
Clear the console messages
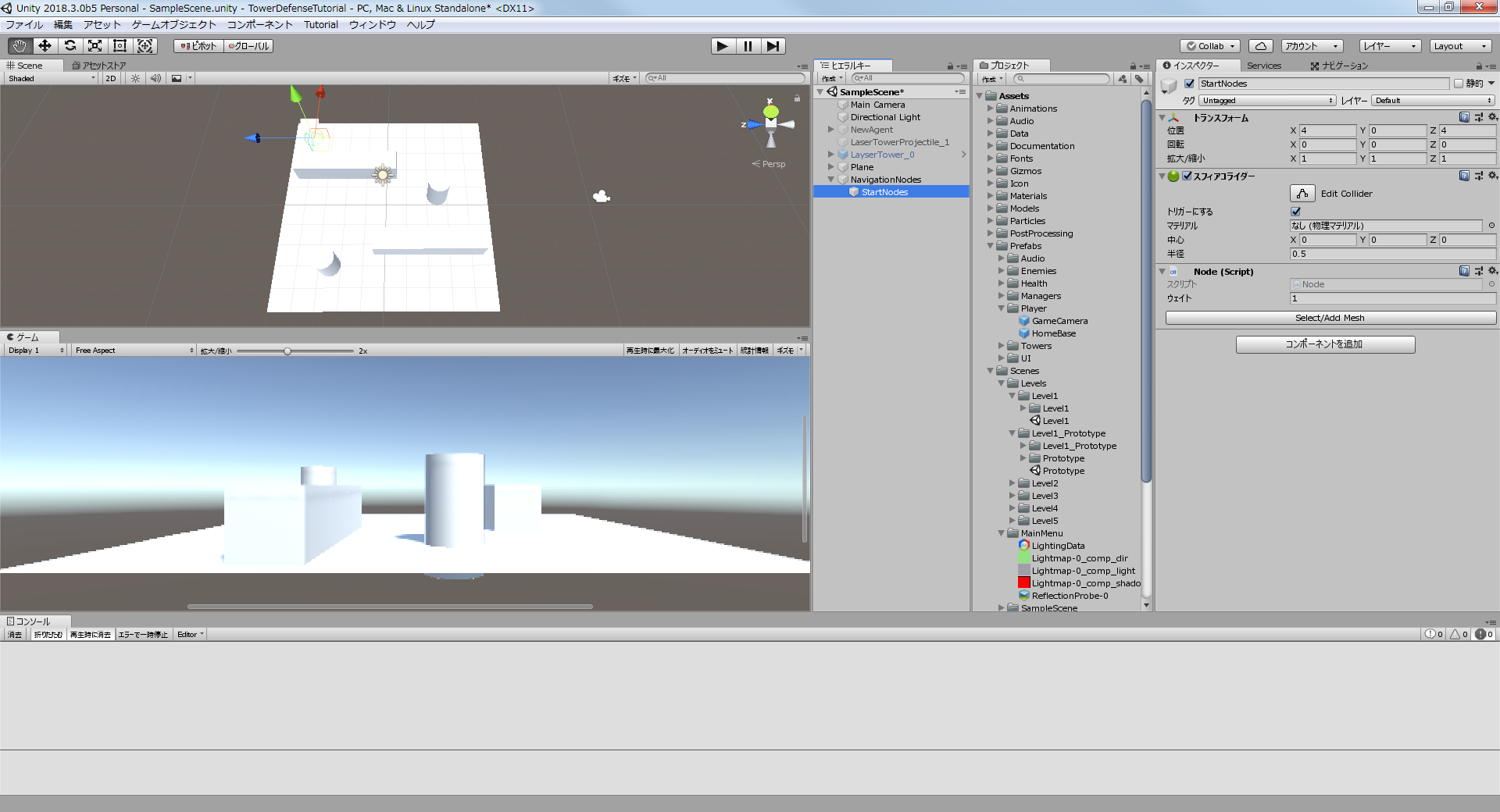point(15,635)
